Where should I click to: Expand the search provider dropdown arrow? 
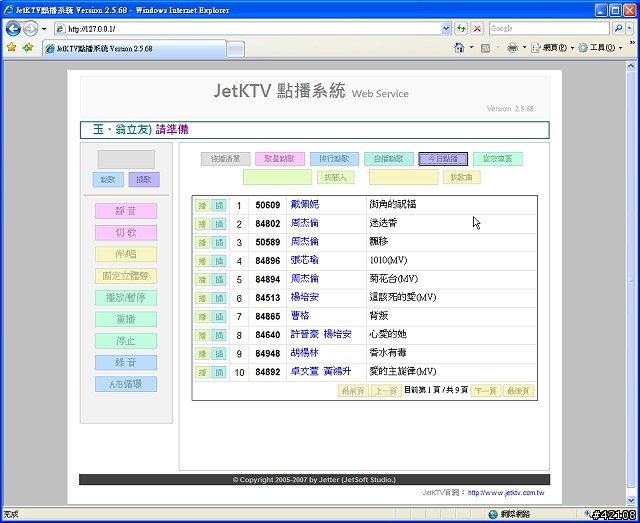pos(629,29)
